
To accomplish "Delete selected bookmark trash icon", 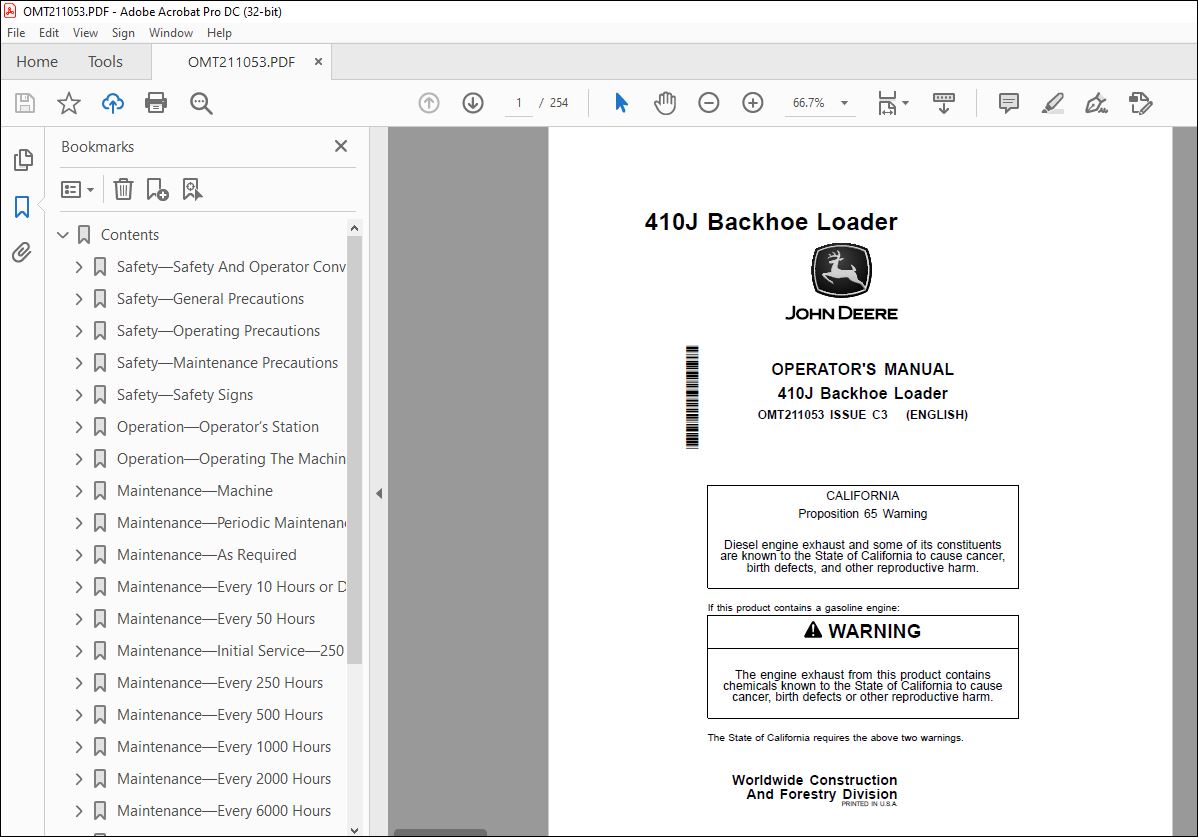I will click(123, 189).
